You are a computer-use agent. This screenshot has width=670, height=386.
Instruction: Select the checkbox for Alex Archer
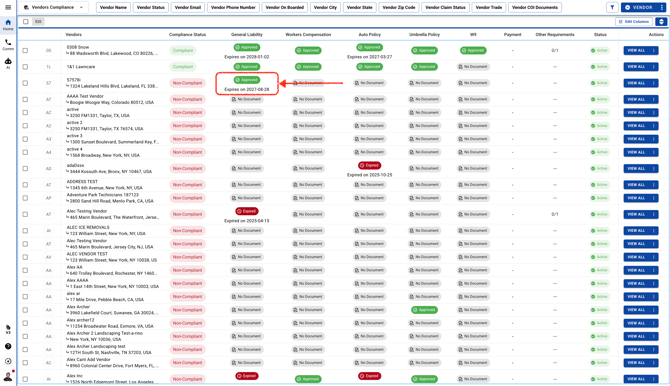25,310
